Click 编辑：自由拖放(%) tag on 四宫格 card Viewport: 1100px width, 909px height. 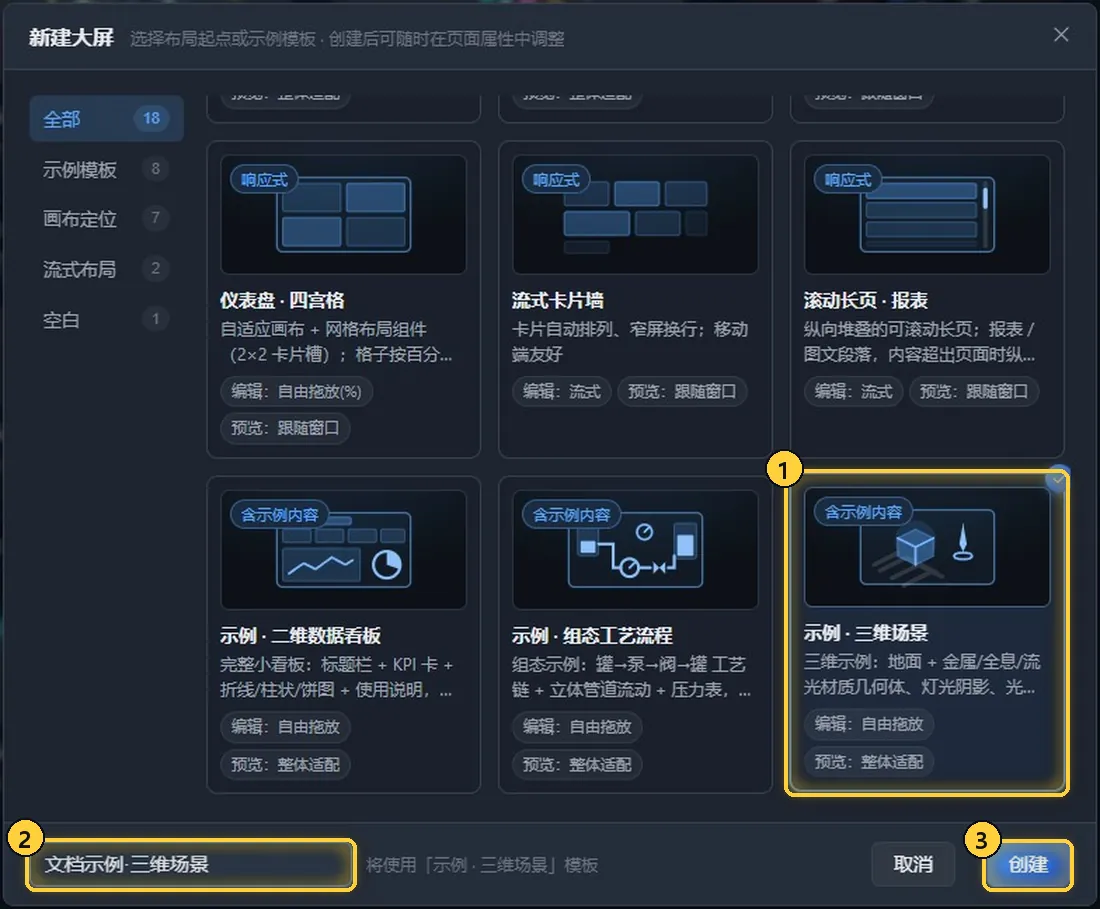point(297,391)
